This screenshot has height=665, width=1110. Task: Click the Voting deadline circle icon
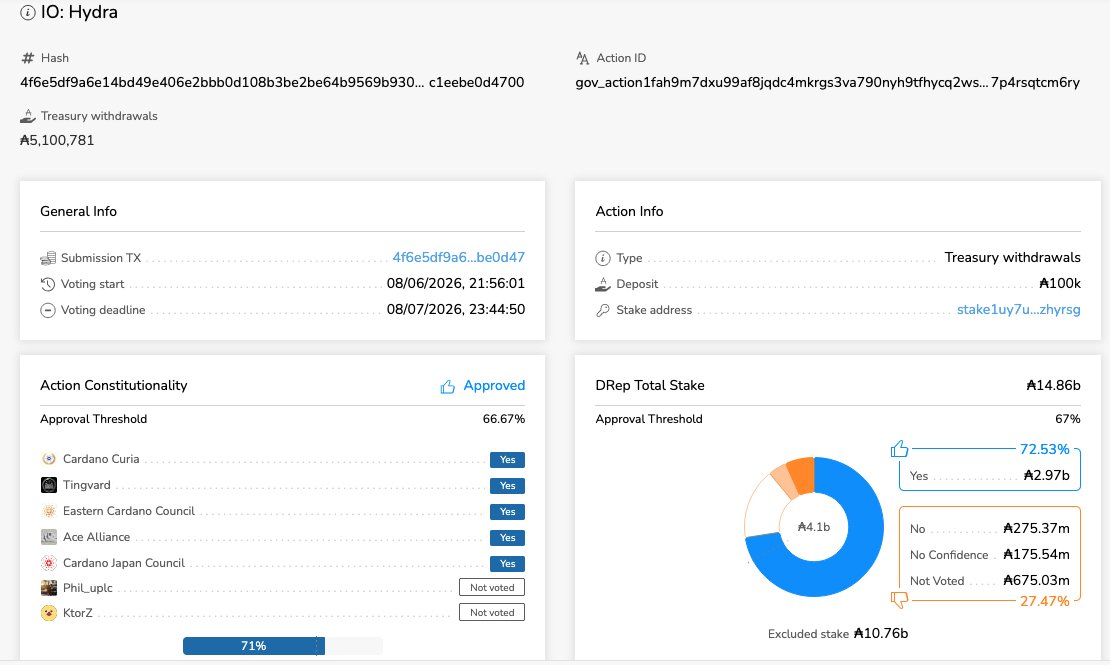click(x=47, y=310)
